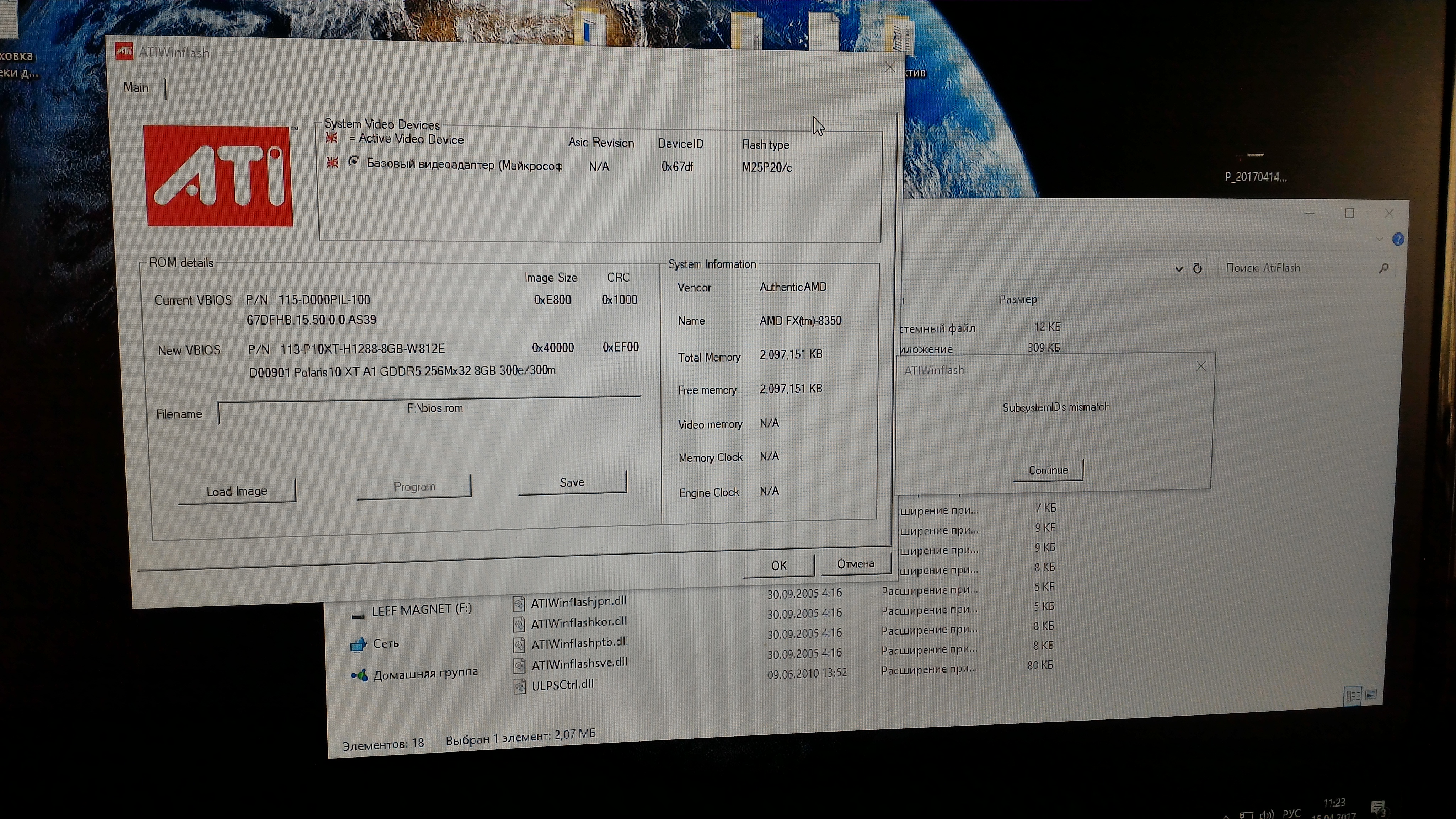Switch to details view layout icon
This screenshot has width=1456, height=819.
point(1353,696)
